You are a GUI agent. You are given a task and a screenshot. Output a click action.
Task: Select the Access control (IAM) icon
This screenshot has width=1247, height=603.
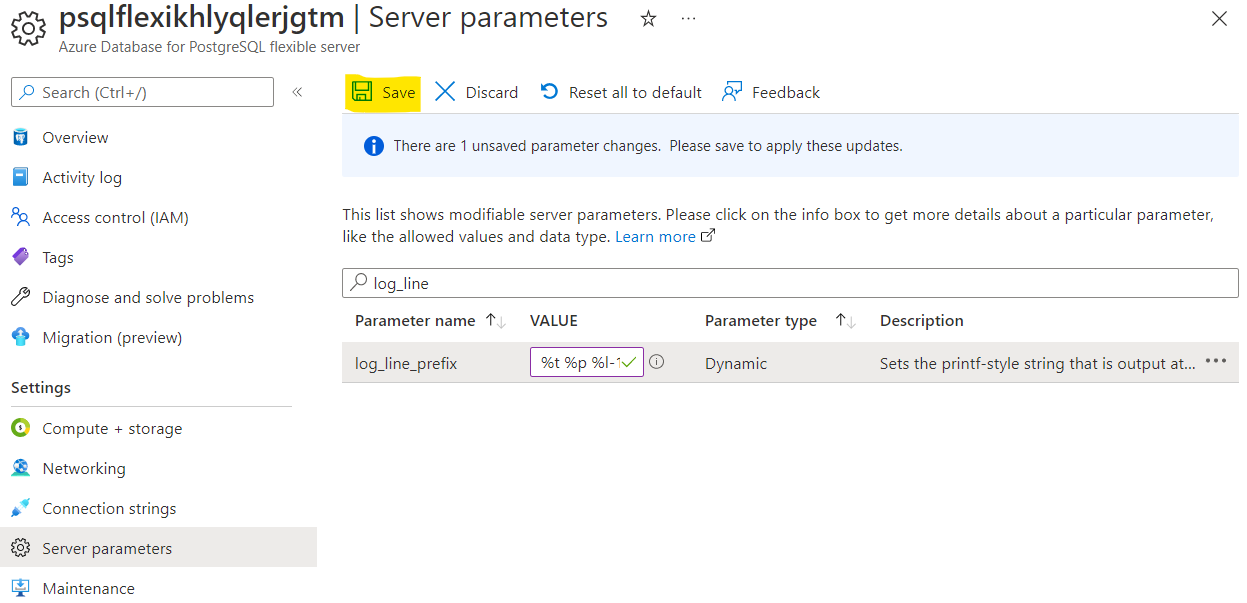point(23,217)
